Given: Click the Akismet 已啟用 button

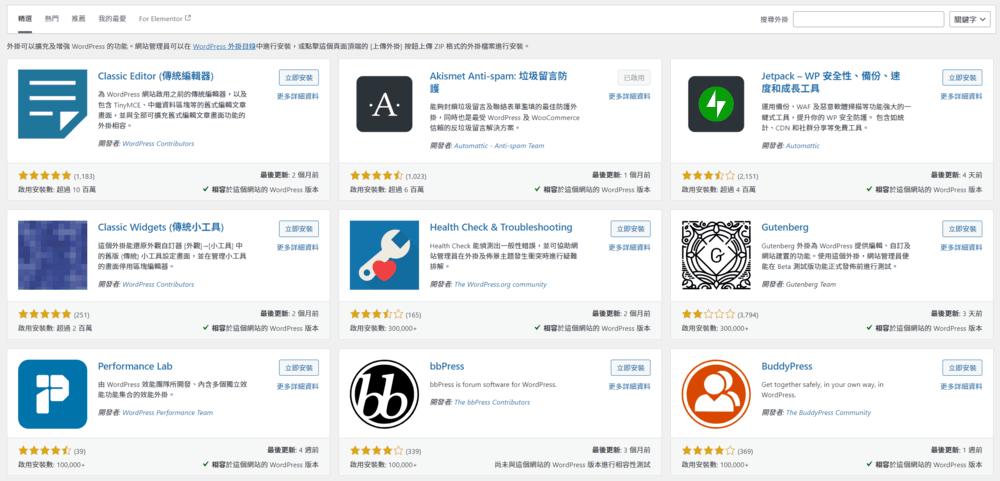Looking at the screenshot, I should coord(634,78).
